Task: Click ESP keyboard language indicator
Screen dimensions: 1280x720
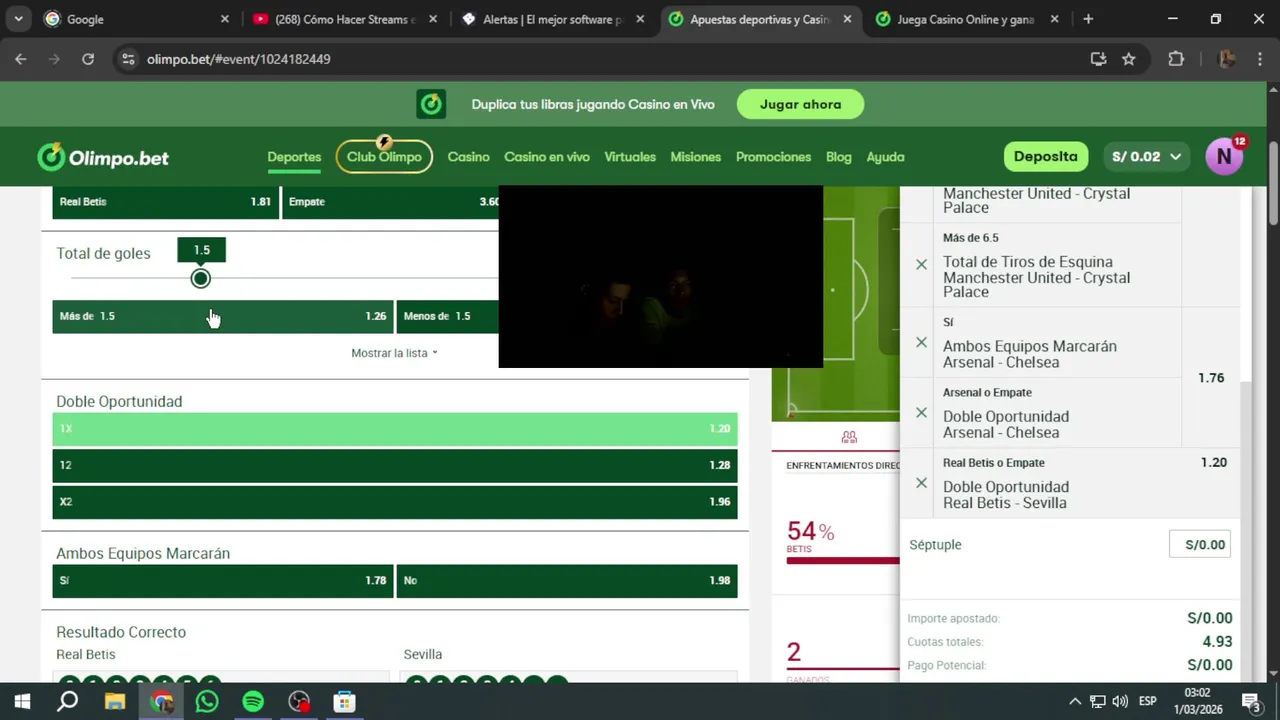Action: pyautogui.click(x=1148, y=701)
